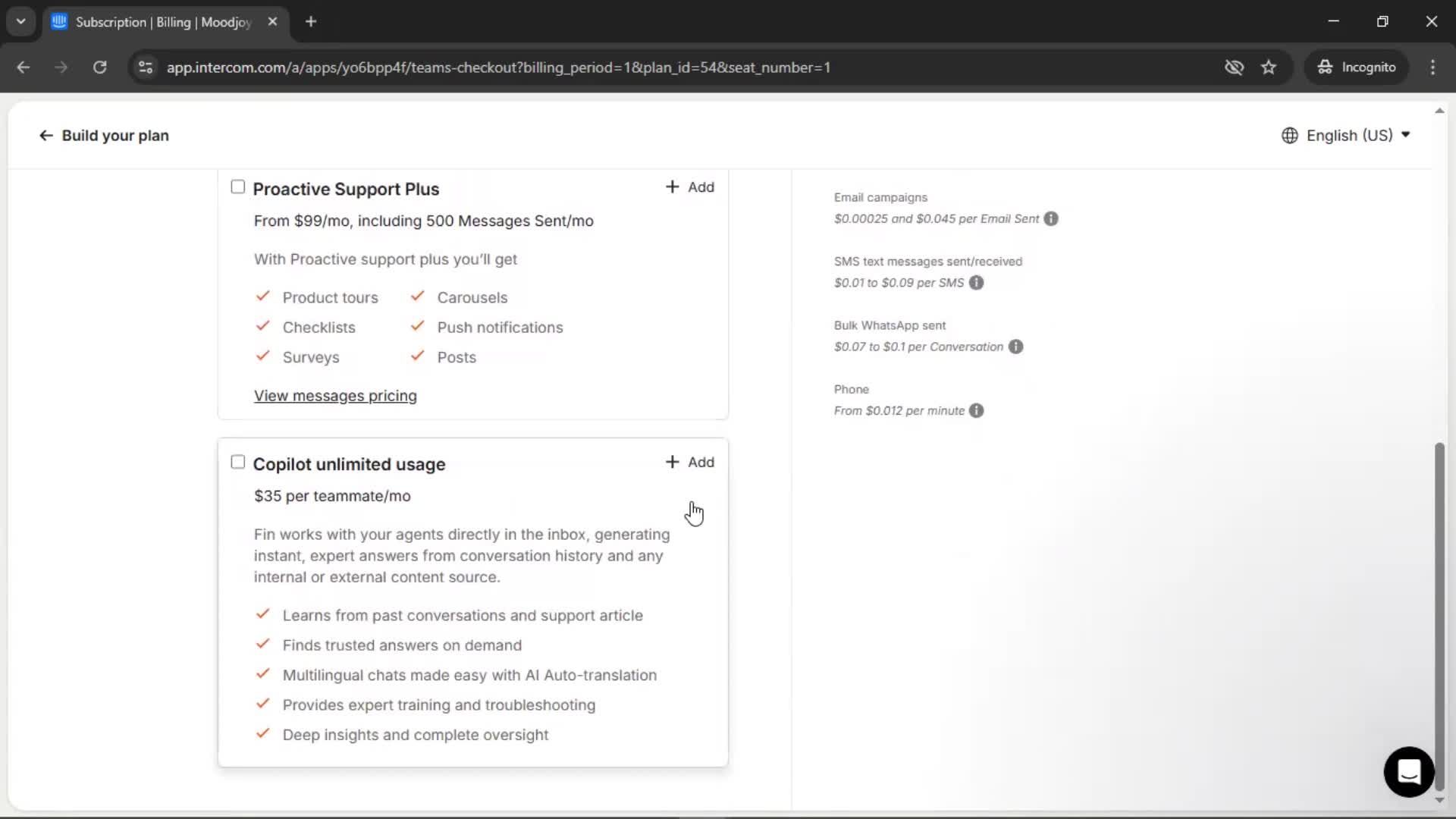Click the tracking protection eye icon
The height and width of the screenshot is (819, 1456).
point(1234,67)
